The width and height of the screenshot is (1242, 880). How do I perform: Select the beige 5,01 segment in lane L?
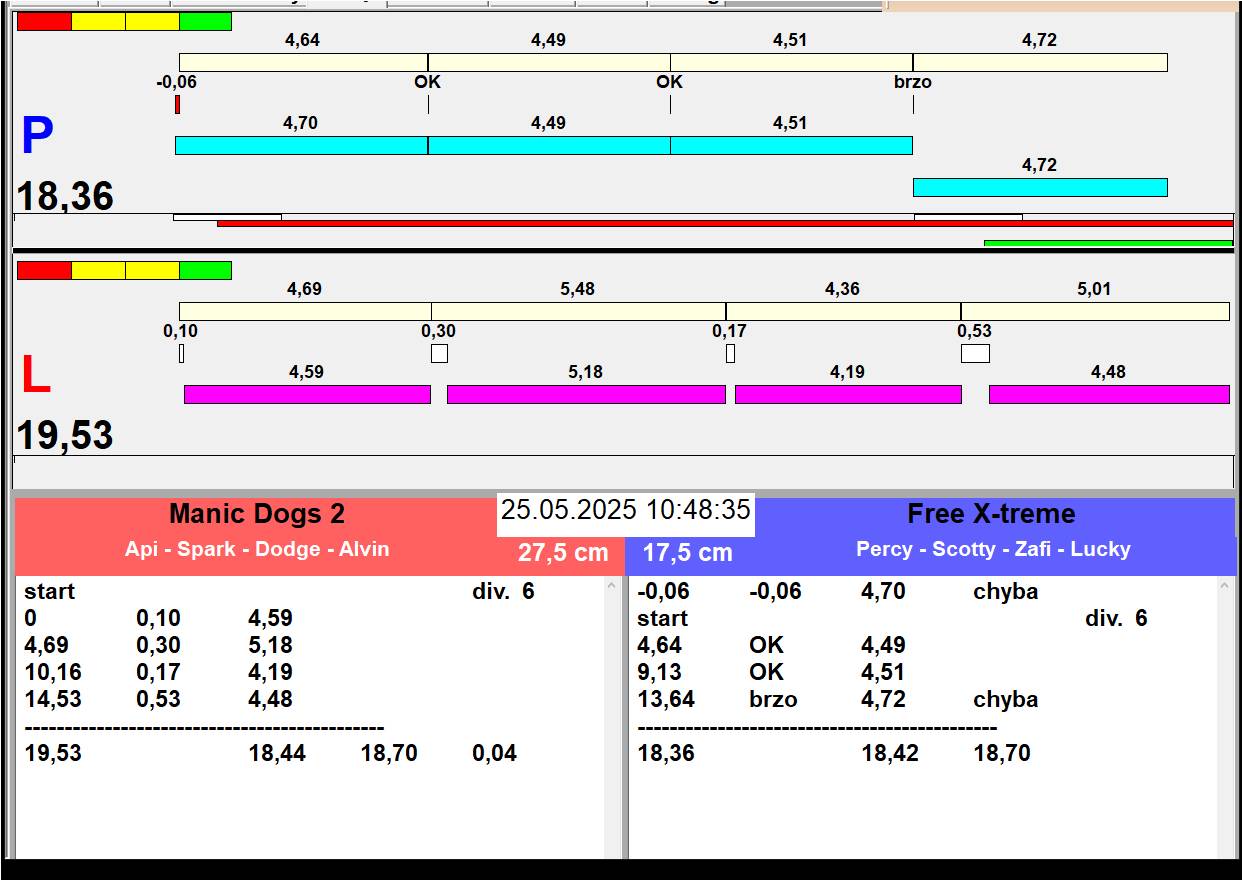(x=1095, y=311)
